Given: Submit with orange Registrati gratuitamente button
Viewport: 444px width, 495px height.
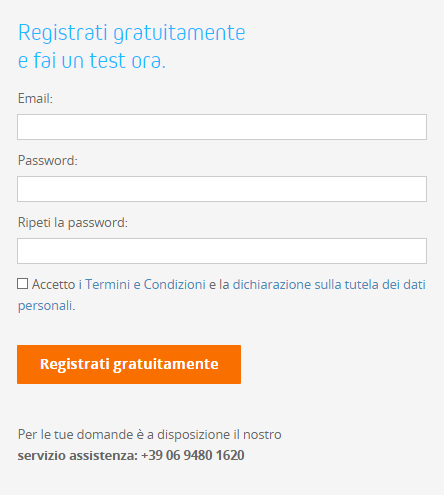Looking at the screenshot, I should pos(129,364).
